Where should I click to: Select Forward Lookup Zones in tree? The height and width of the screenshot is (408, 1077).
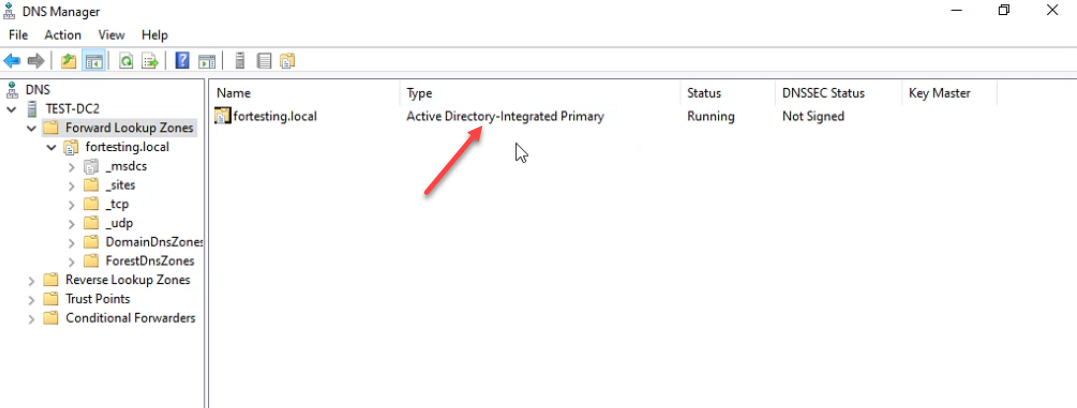(130, 128)
